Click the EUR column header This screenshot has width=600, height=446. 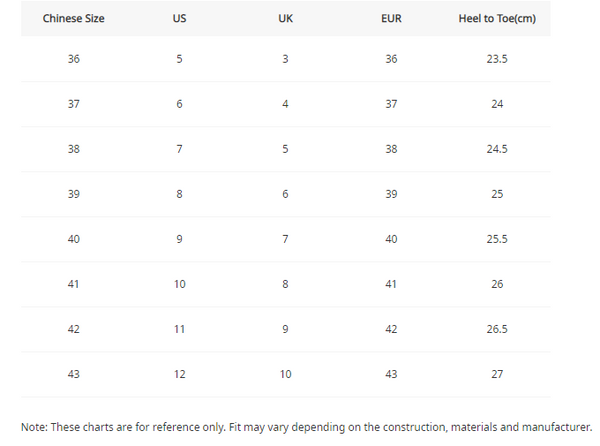point(391,18)
